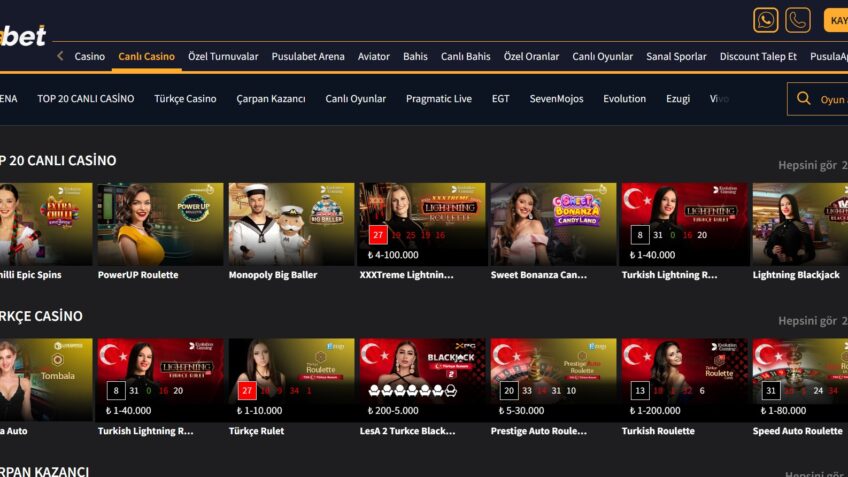Open the Casino menu item
Screen dimensions: 848x477
(x=90, y=56)
